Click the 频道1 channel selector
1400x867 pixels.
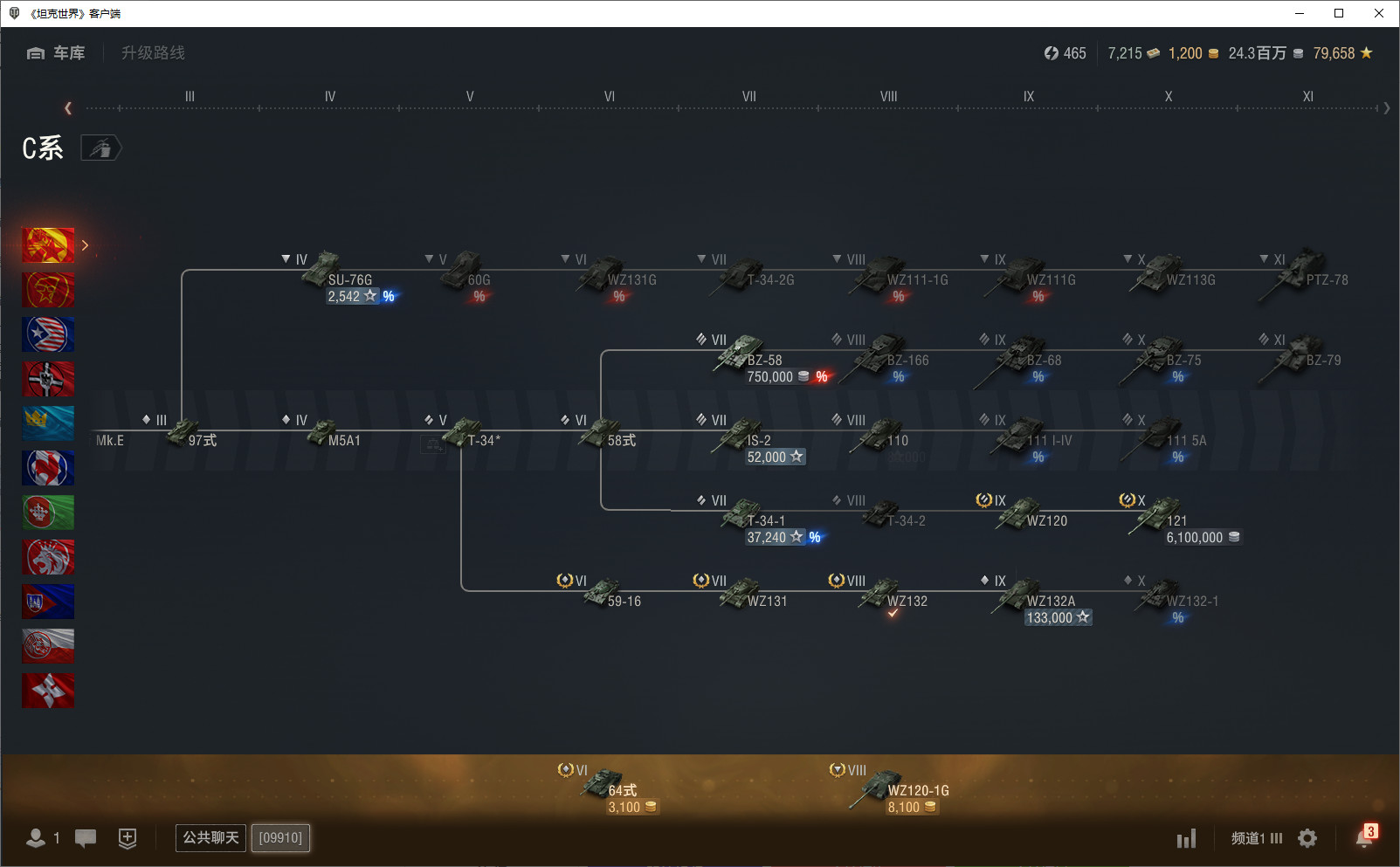tap(1257, 838)
